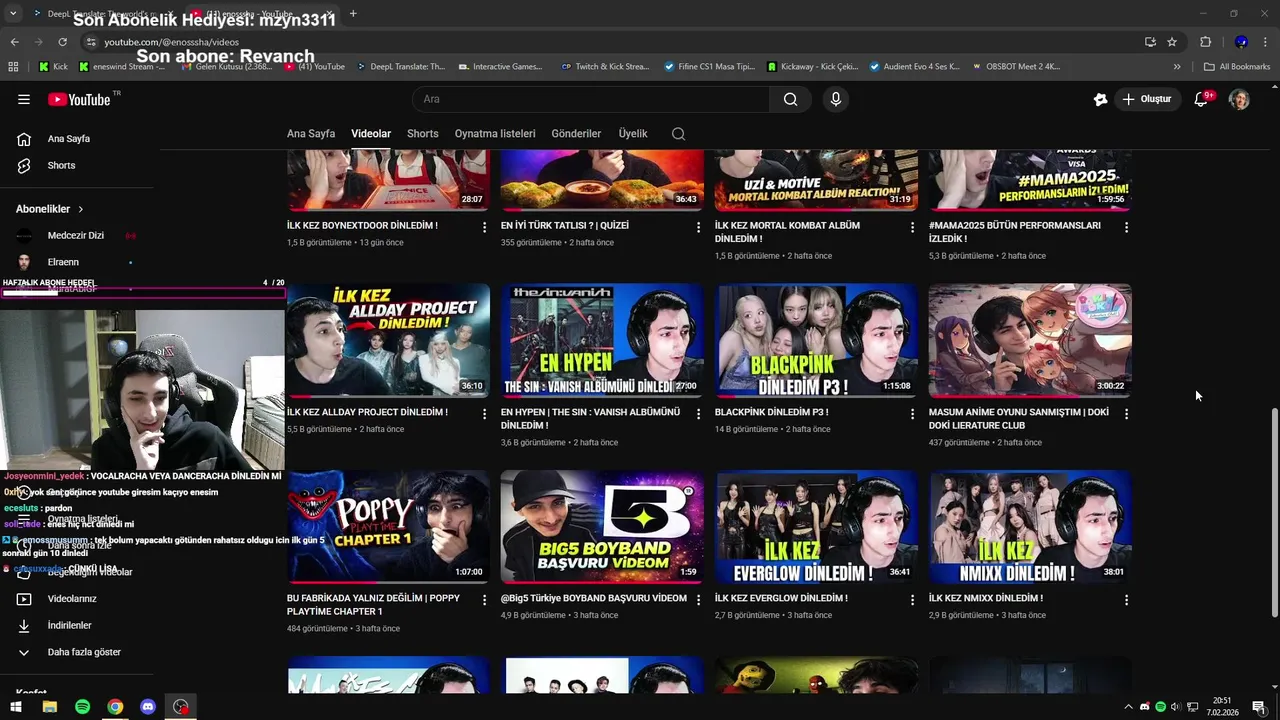Open options for İLK KEZ BOYNEXTDOOR video

click(x=484, y=228)
